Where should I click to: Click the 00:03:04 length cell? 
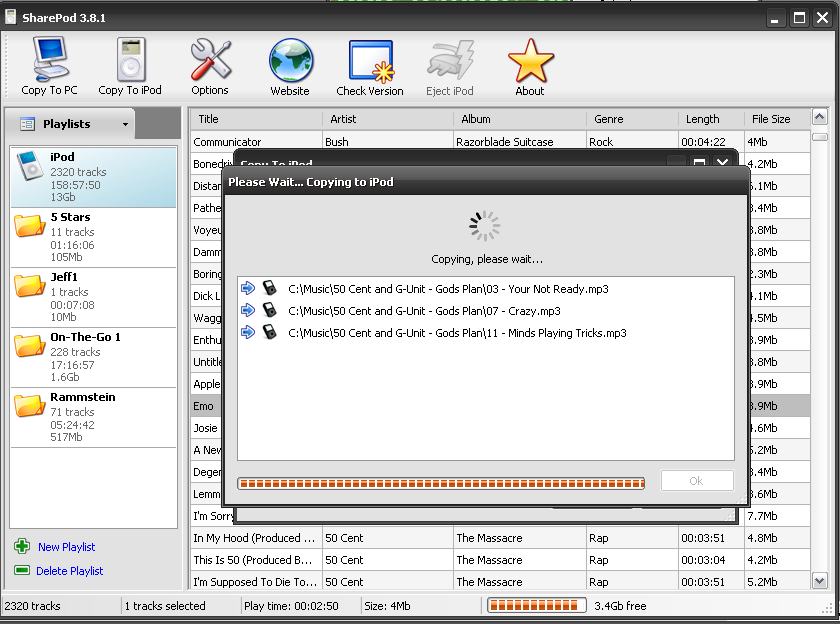click(x=711, y=560)
